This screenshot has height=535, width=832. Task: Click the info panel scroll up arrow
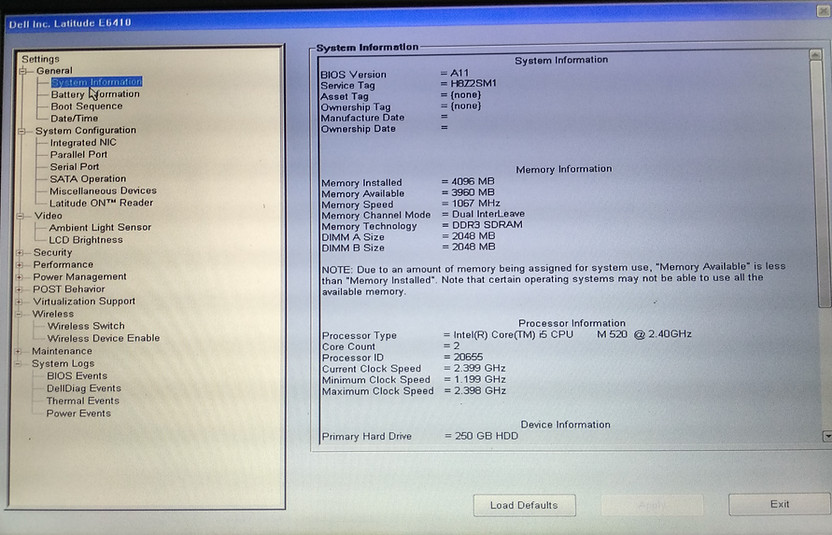tap(816, 54)
